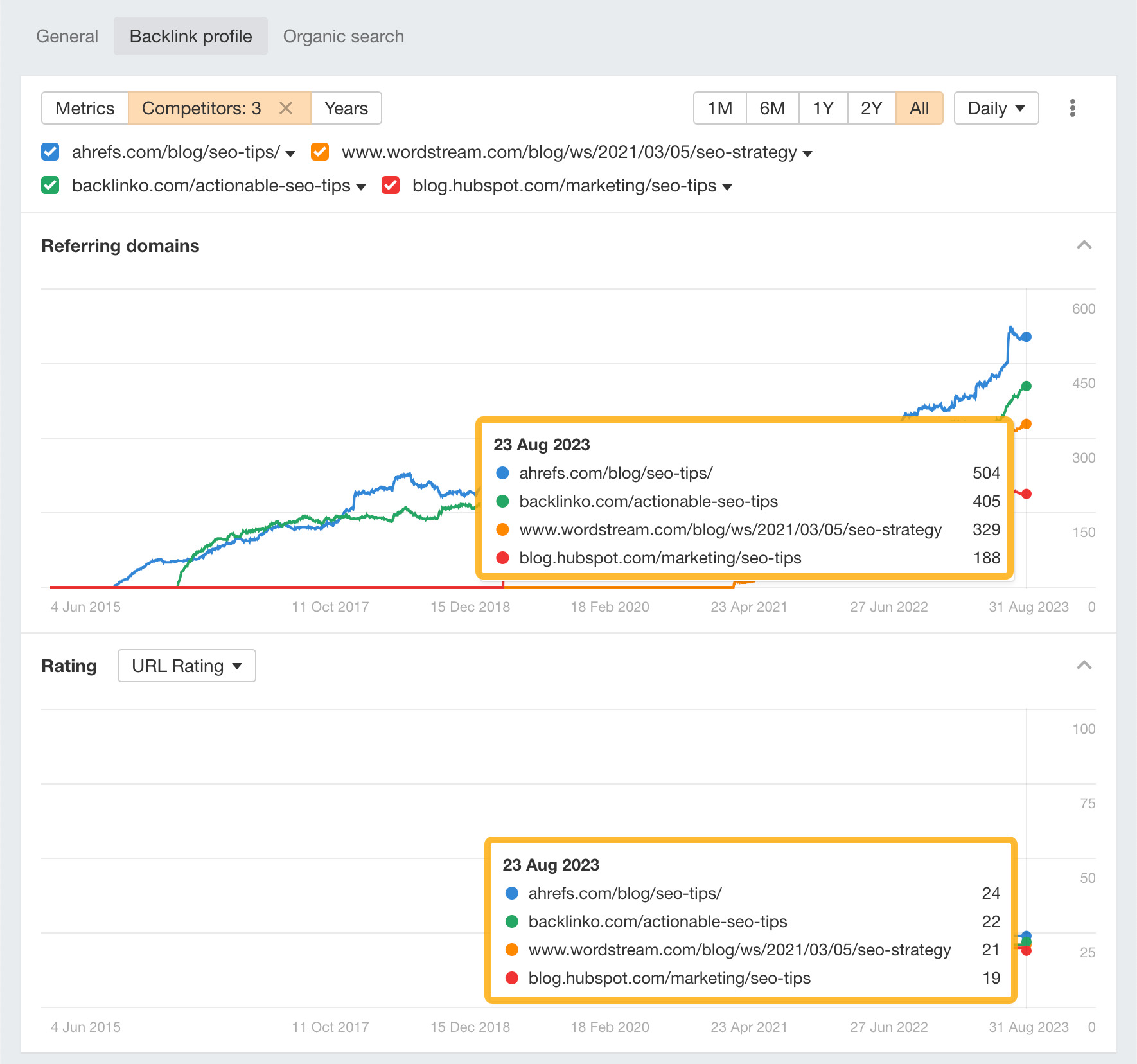The image size is (1137, 1064).
Task: Uncheck the ahrefs.com/blog/seo-tips/ competitor
Action: pyautogui.click(x=49, y=152)
